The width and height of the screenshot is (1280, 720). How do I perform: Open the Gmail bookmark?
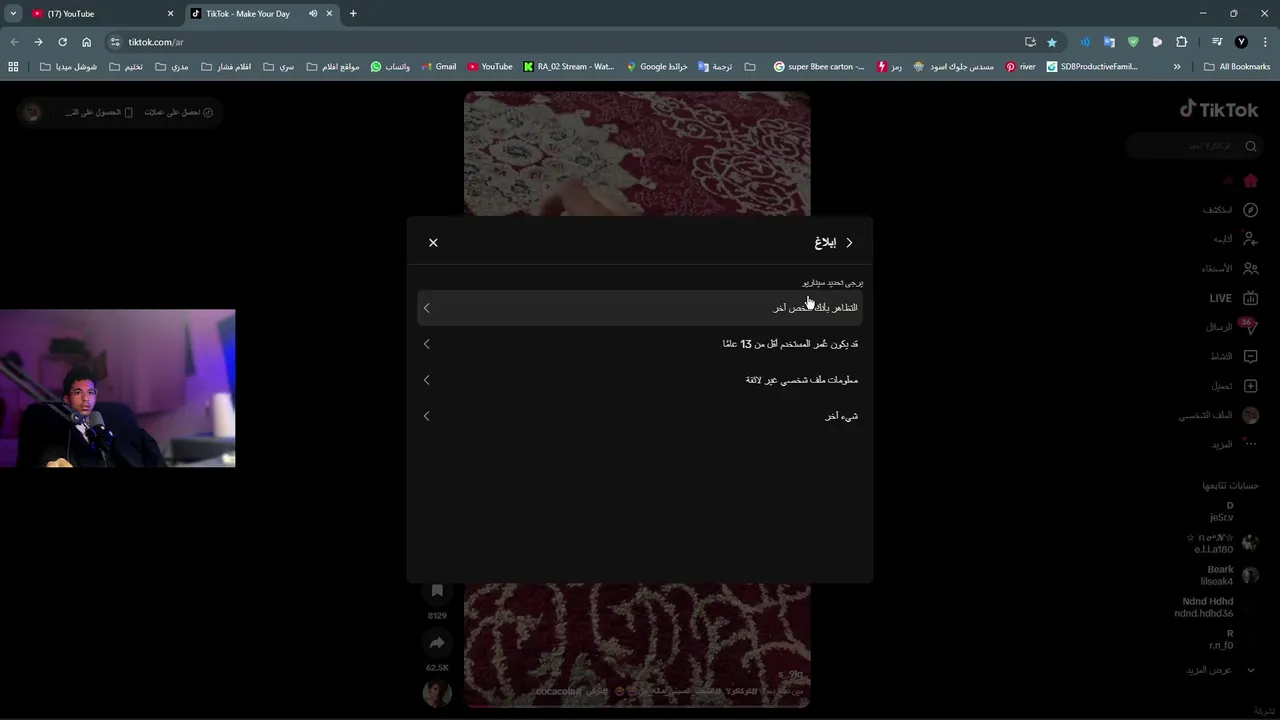click(x=438, y=67)
